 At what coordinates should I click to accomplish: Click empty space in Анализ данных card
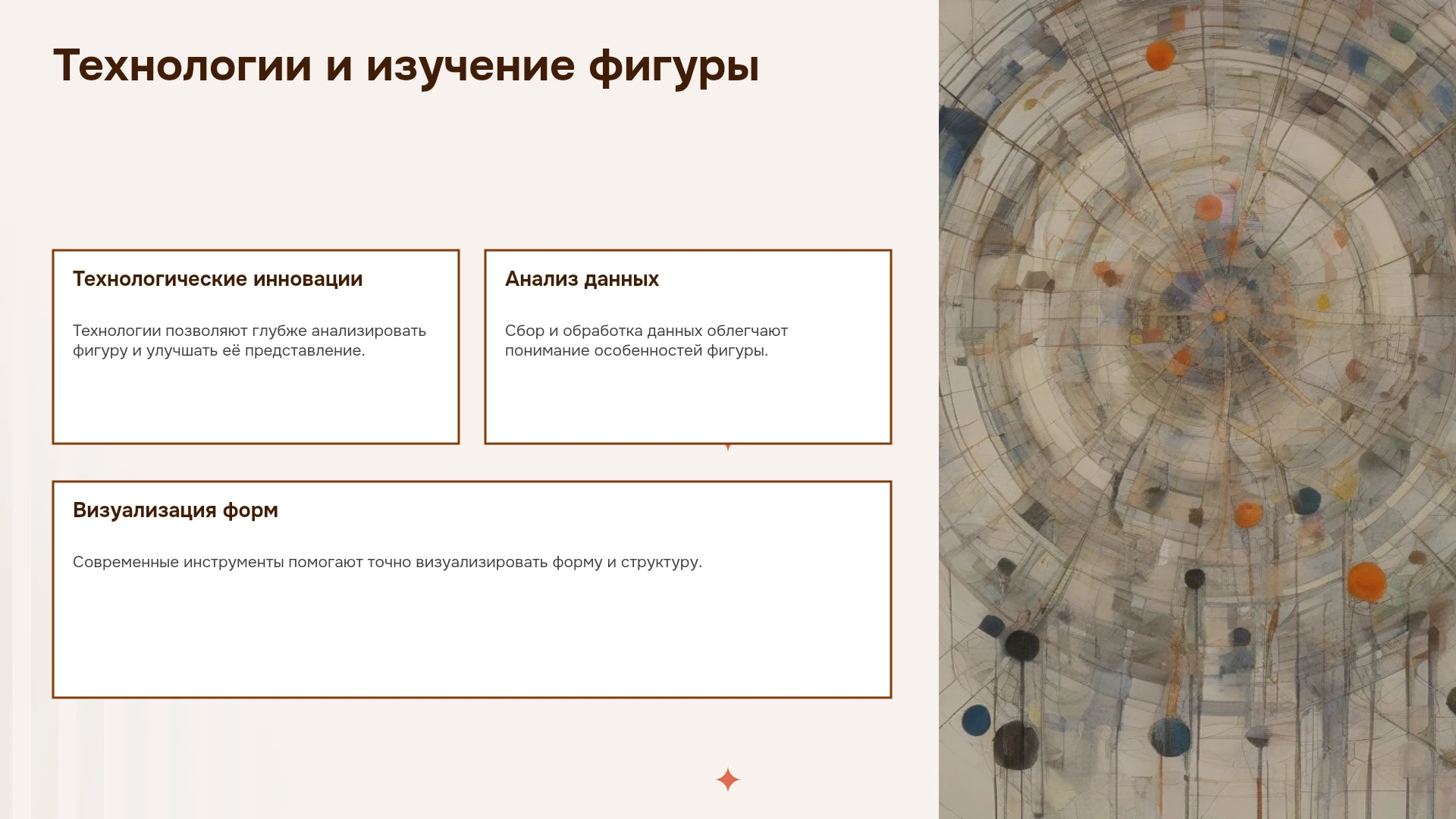[688, 402]
